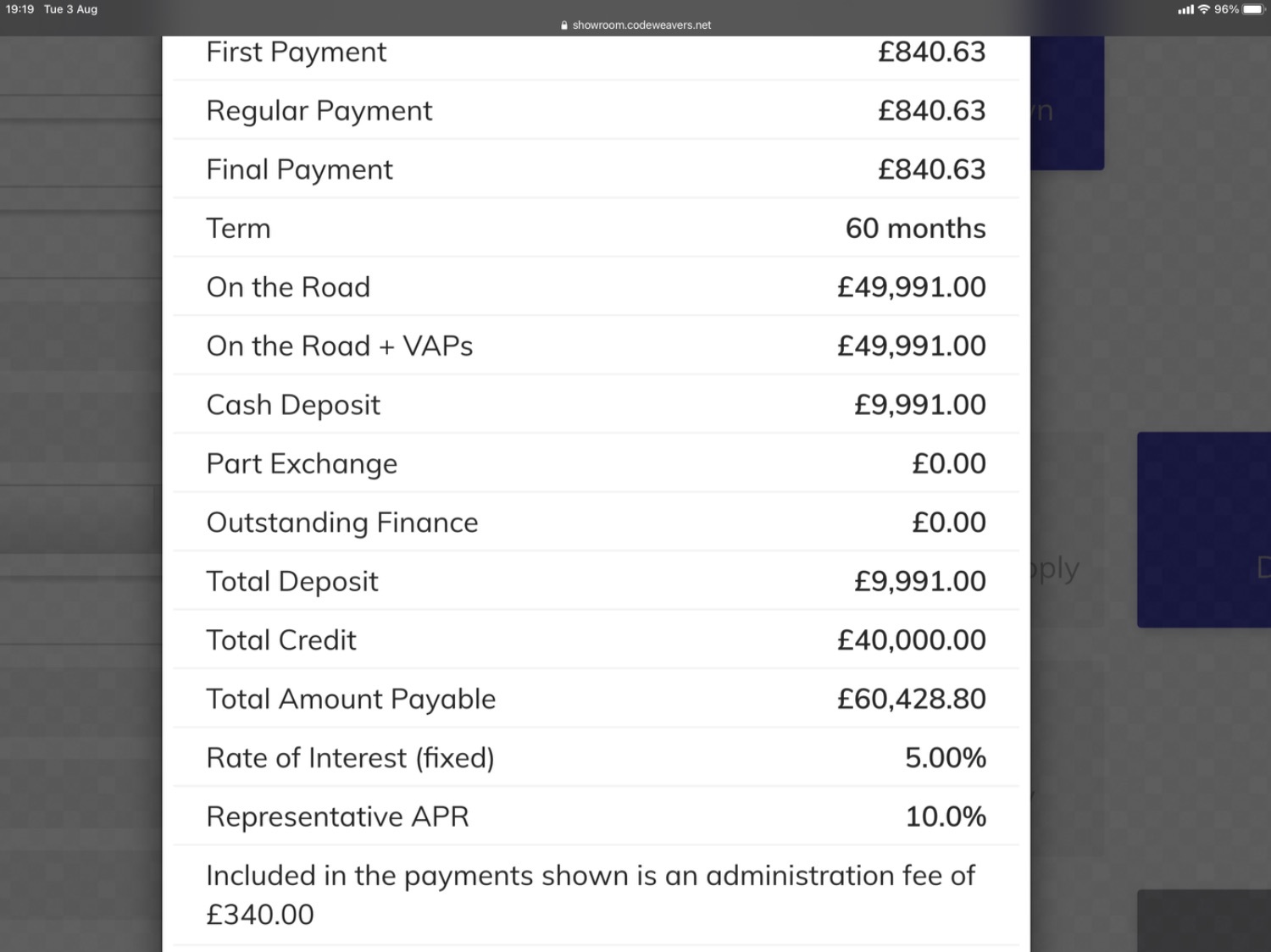Select the Cash Deposit £9,991.00 value

click(x=919, y=405)
